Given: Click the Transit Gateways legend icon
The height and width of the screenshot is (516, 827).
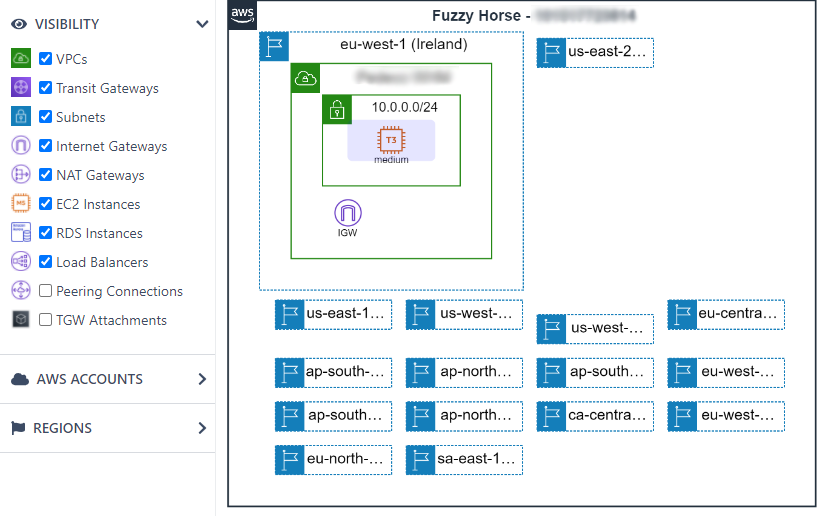Looking at the screenshot, I should 21,87.
